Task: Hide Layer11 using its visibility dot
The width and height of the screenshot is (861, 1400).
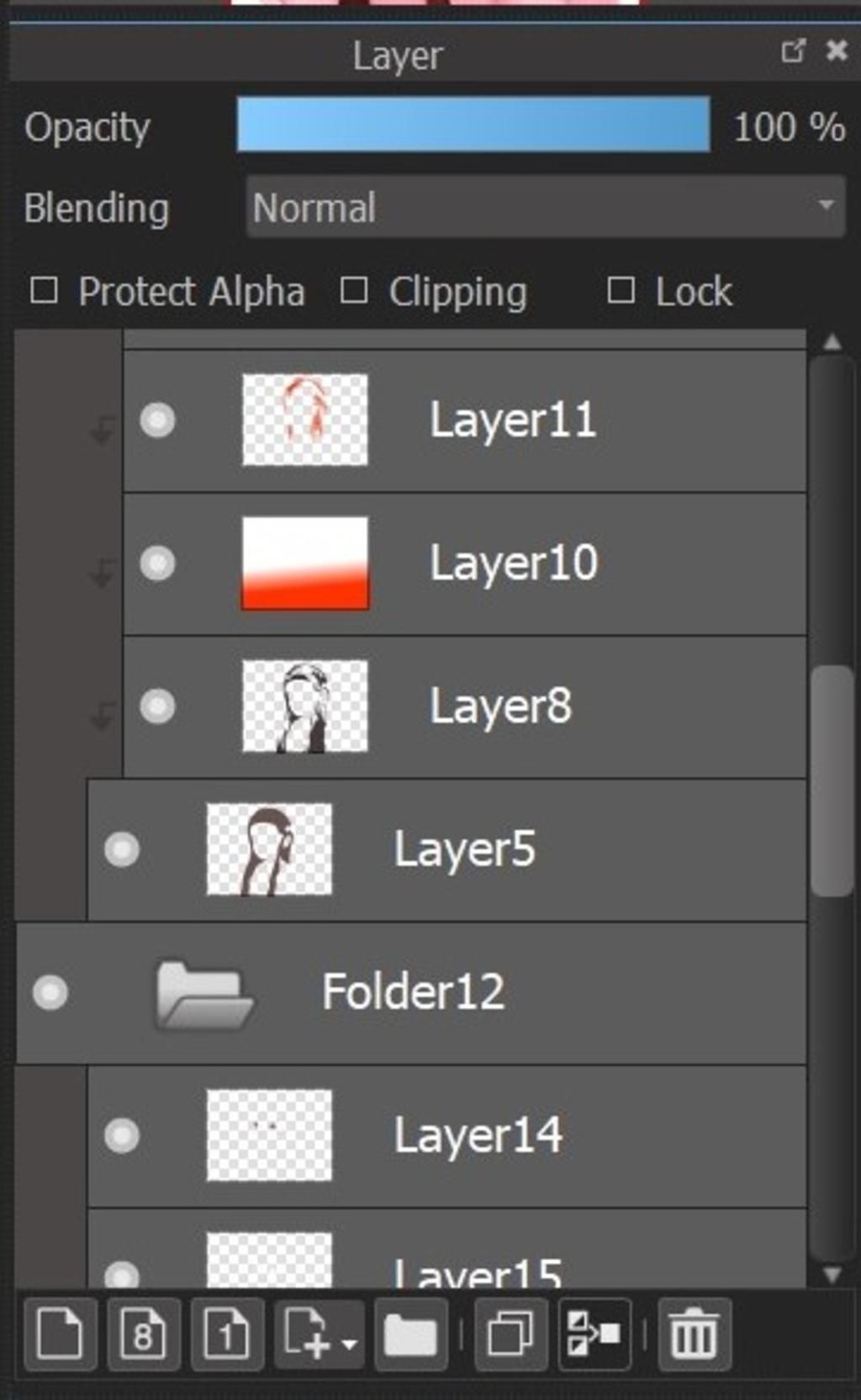Action: [157, 420]
